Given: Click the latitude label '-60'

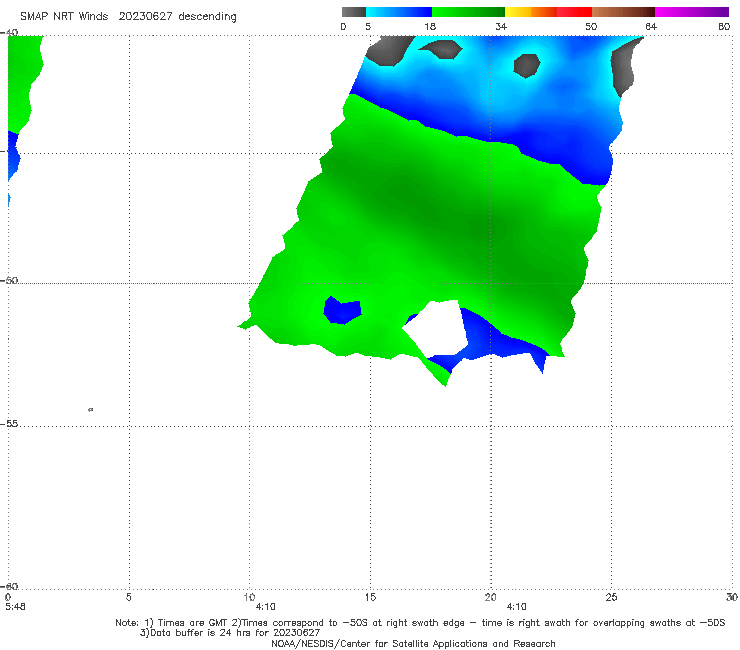Looking at the screenshot, I should click(9, 586).
